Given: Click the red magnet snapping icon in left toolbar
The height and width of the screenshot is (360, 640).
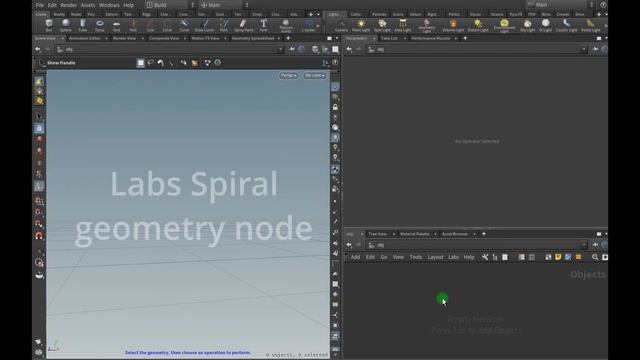Looking at the screenshot, I should click(39, 236).
